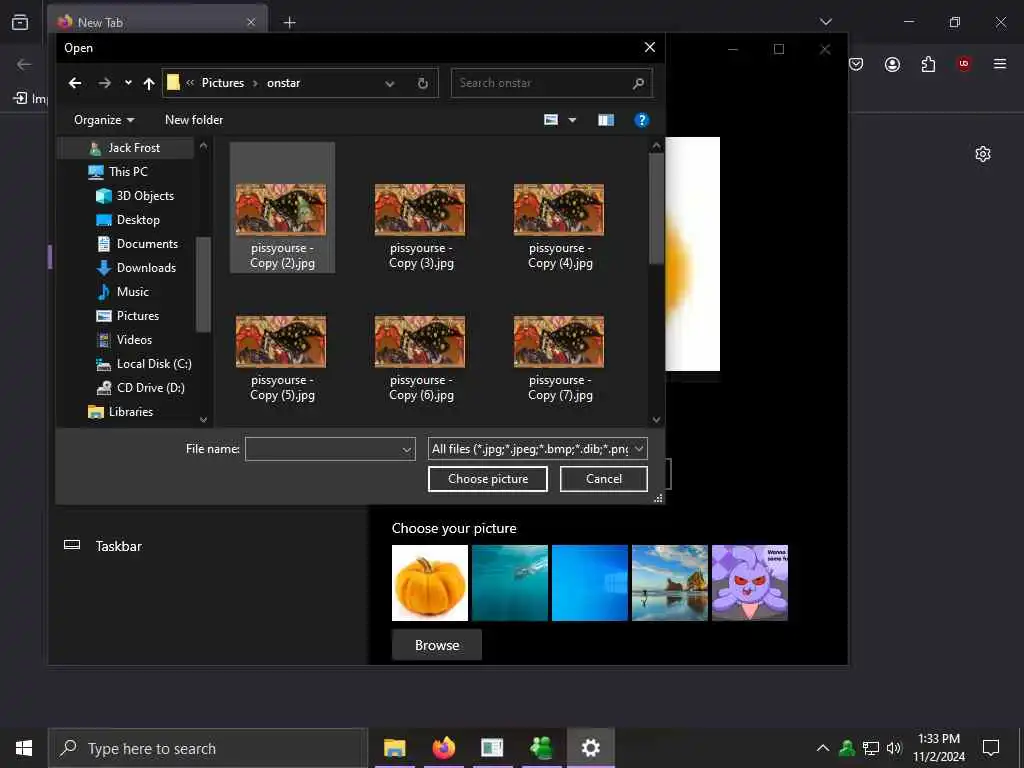The image size is (1024, 768).
Task: Open dialog help
Action: click(x=642, y=120)
